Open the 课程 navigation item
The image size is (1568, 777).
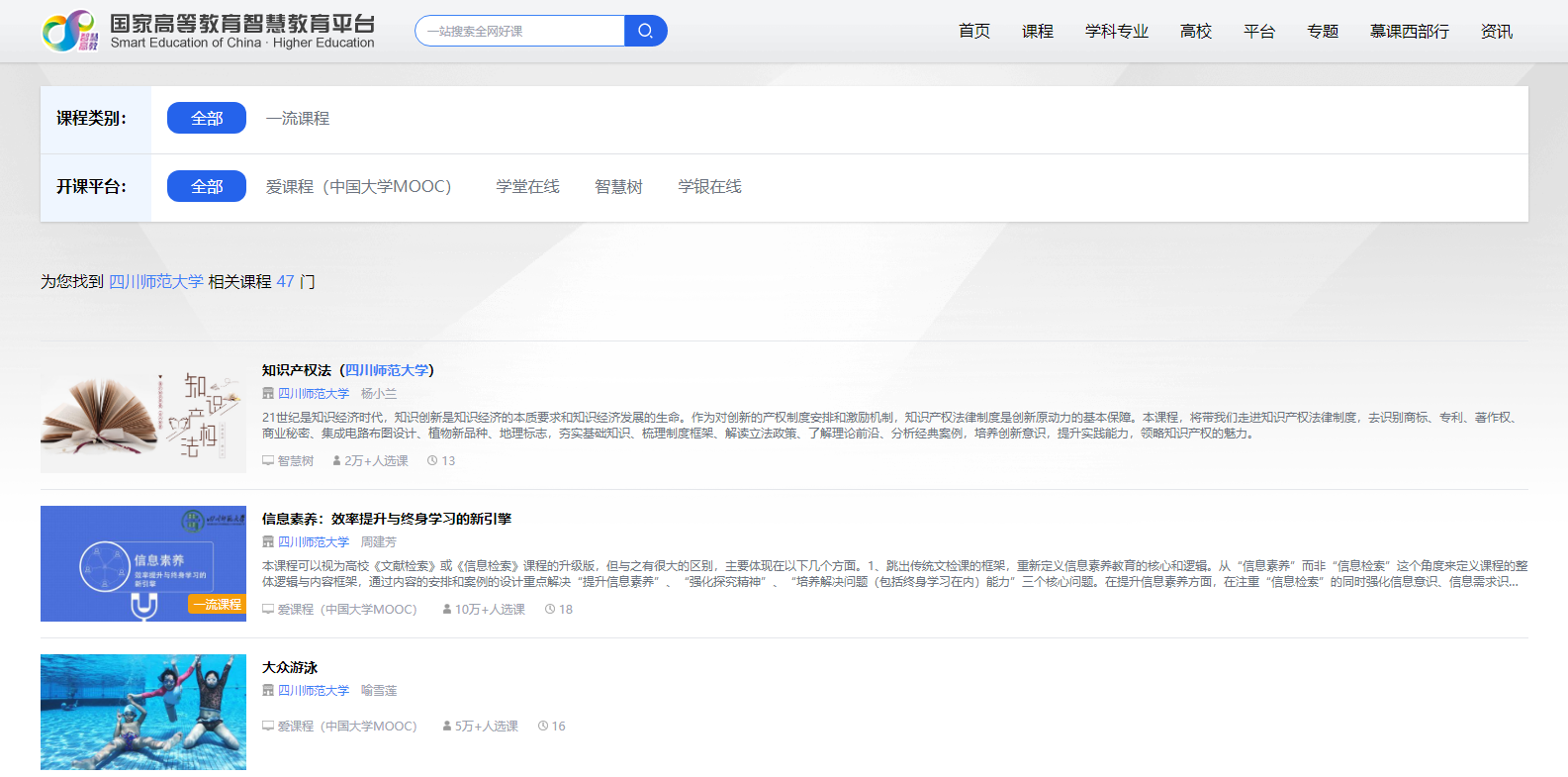tap(1038, 32)
